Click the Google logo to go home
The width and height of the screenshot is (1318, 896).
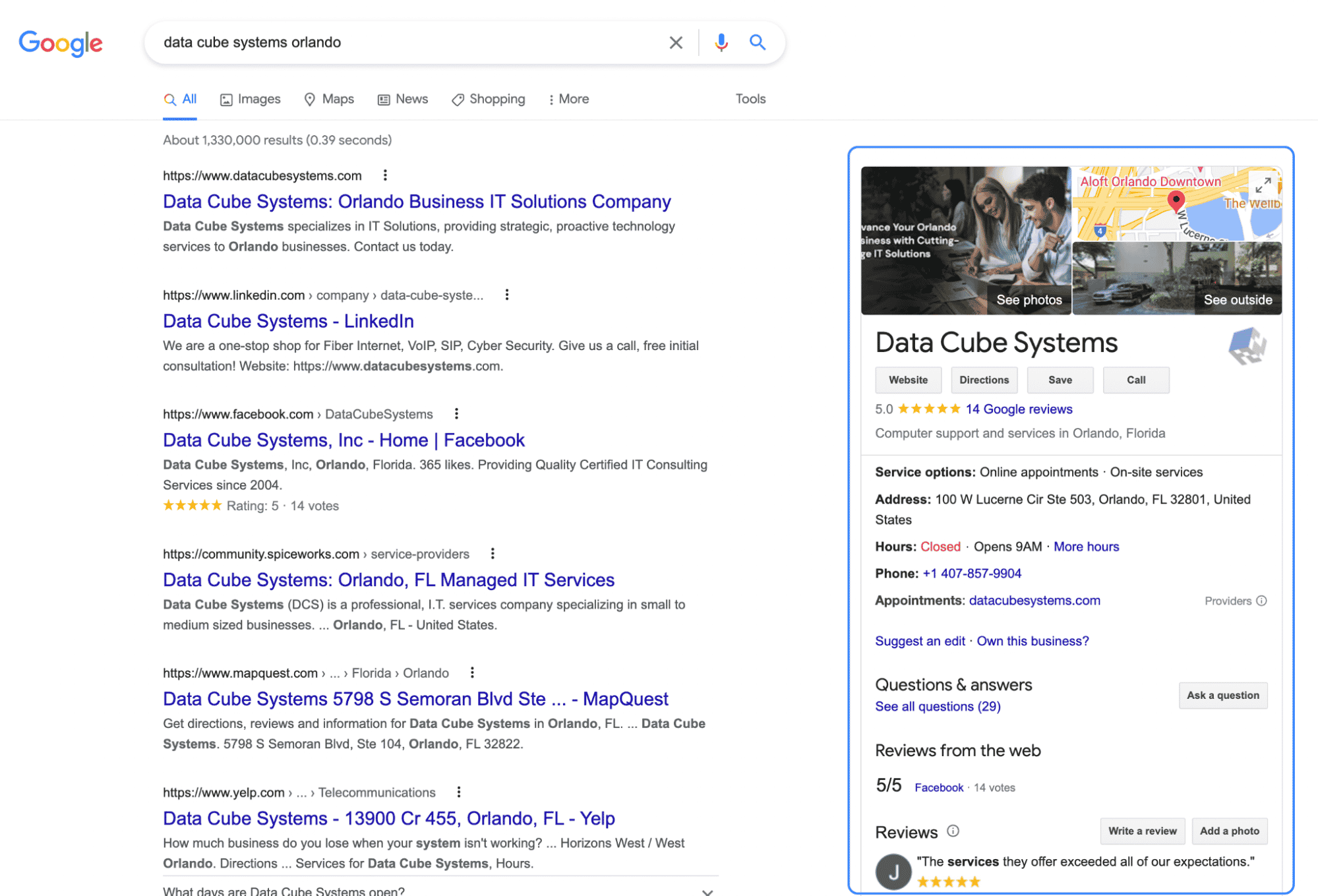[60, 44]
